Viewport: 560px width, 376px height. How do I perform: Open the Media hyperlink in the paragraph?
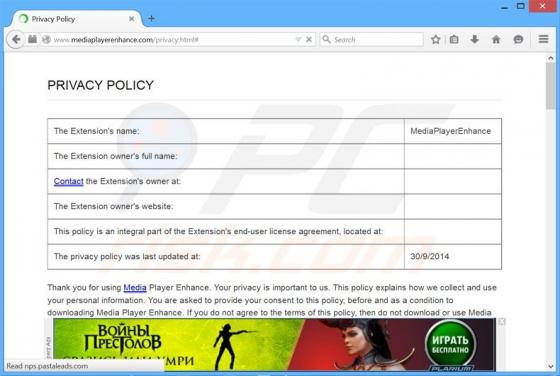(x=135, y=288)
